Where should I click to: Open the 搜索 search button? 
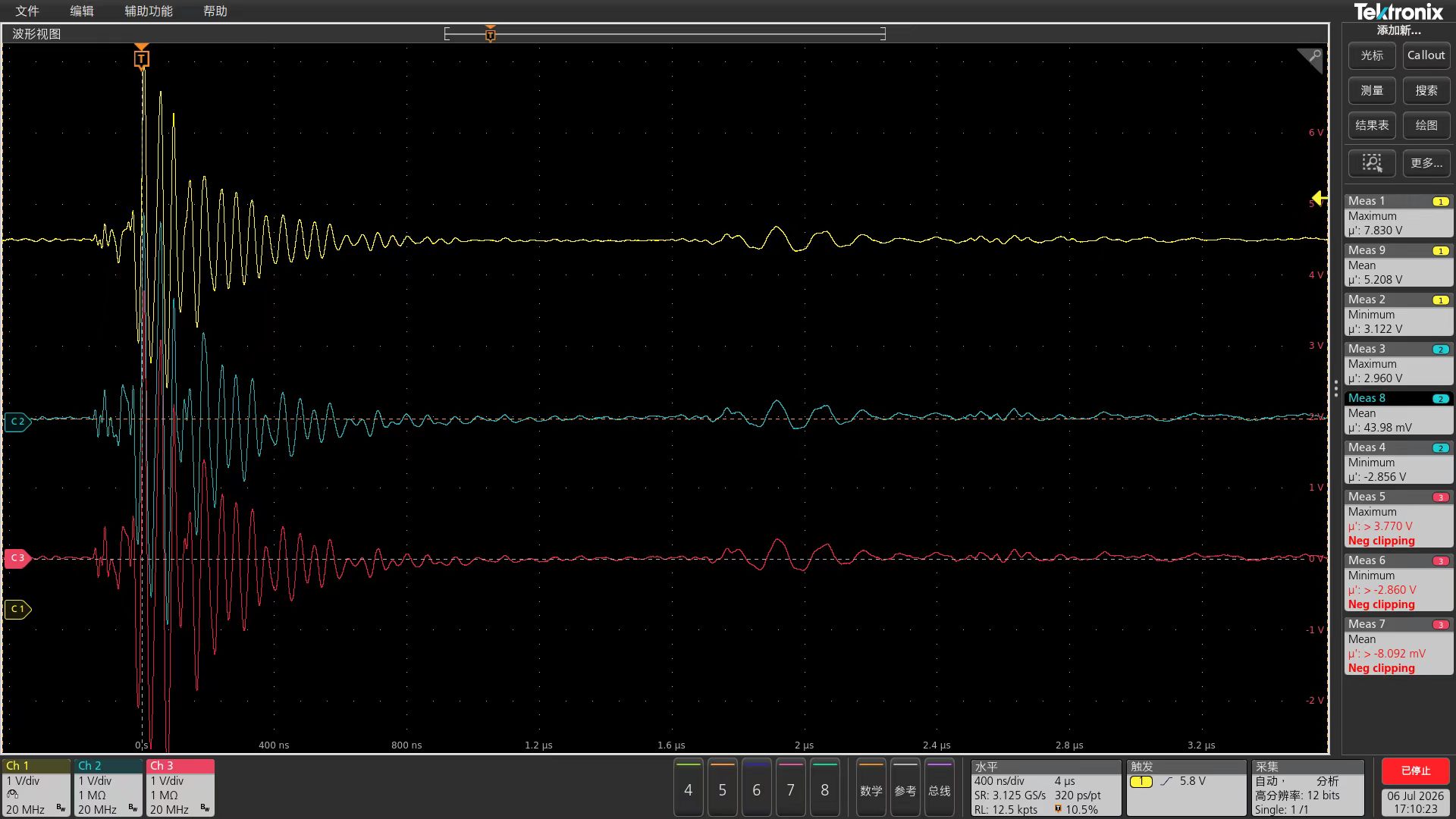1426,90
